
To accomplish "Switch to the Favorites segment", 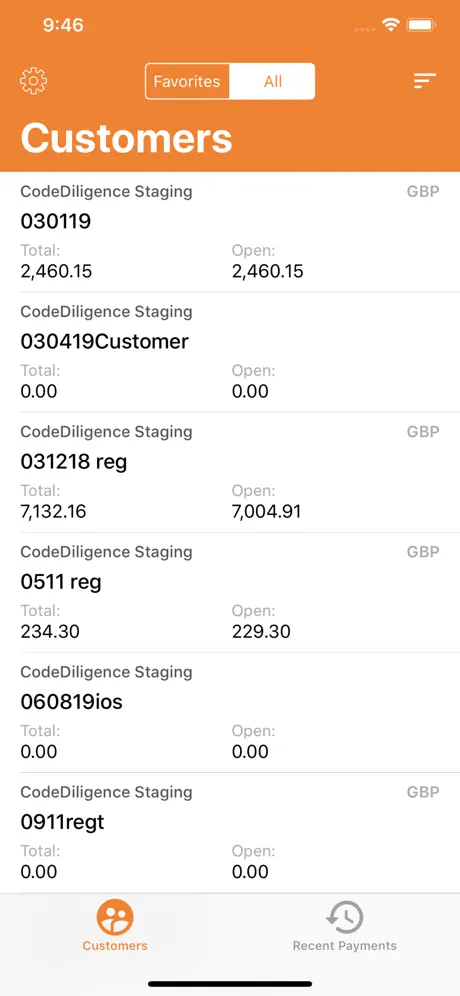I will pyautogui.click(x=187, y=81).
